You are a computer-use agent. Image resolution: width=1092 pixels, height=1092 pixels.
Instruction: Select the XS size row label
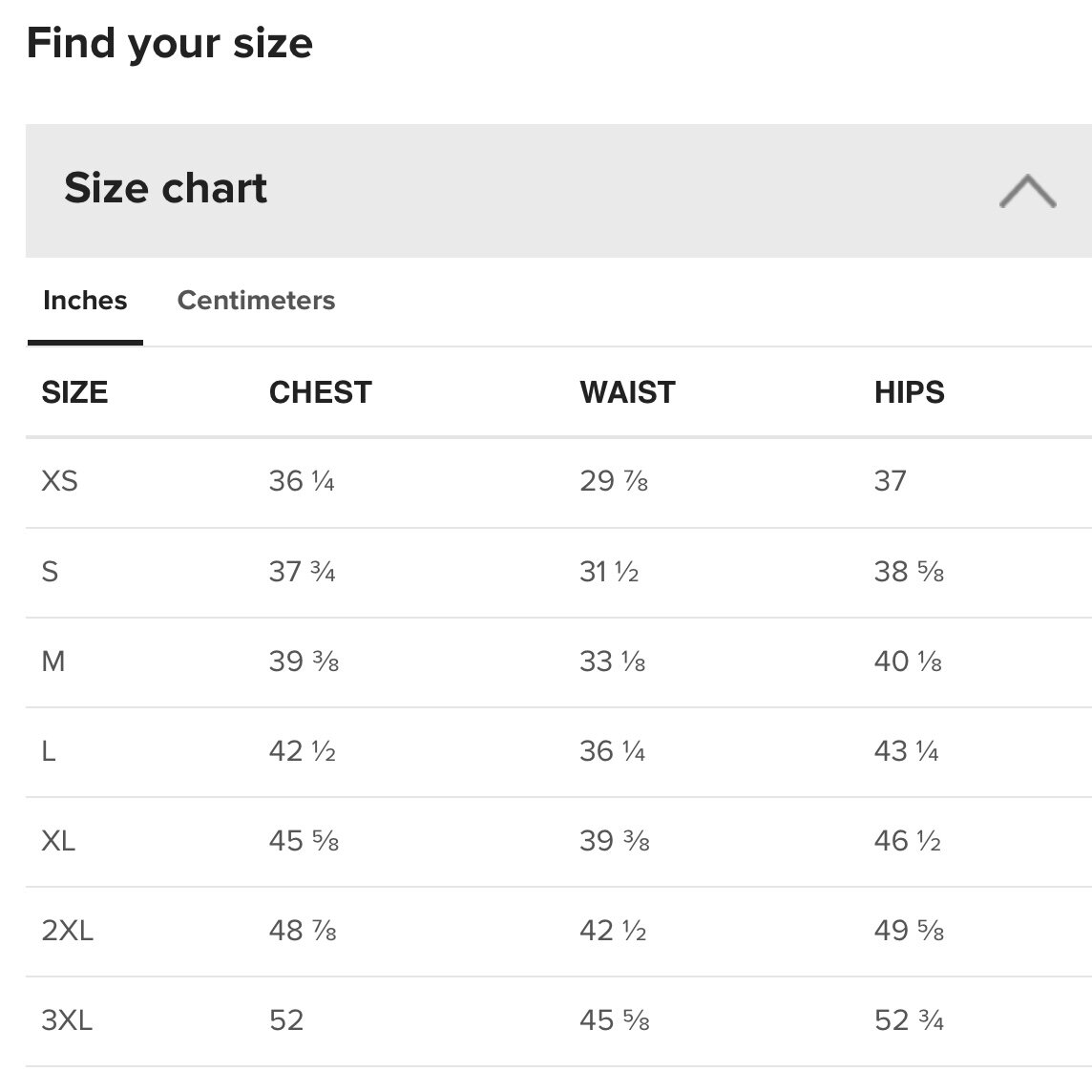click(x=59, y=481)
